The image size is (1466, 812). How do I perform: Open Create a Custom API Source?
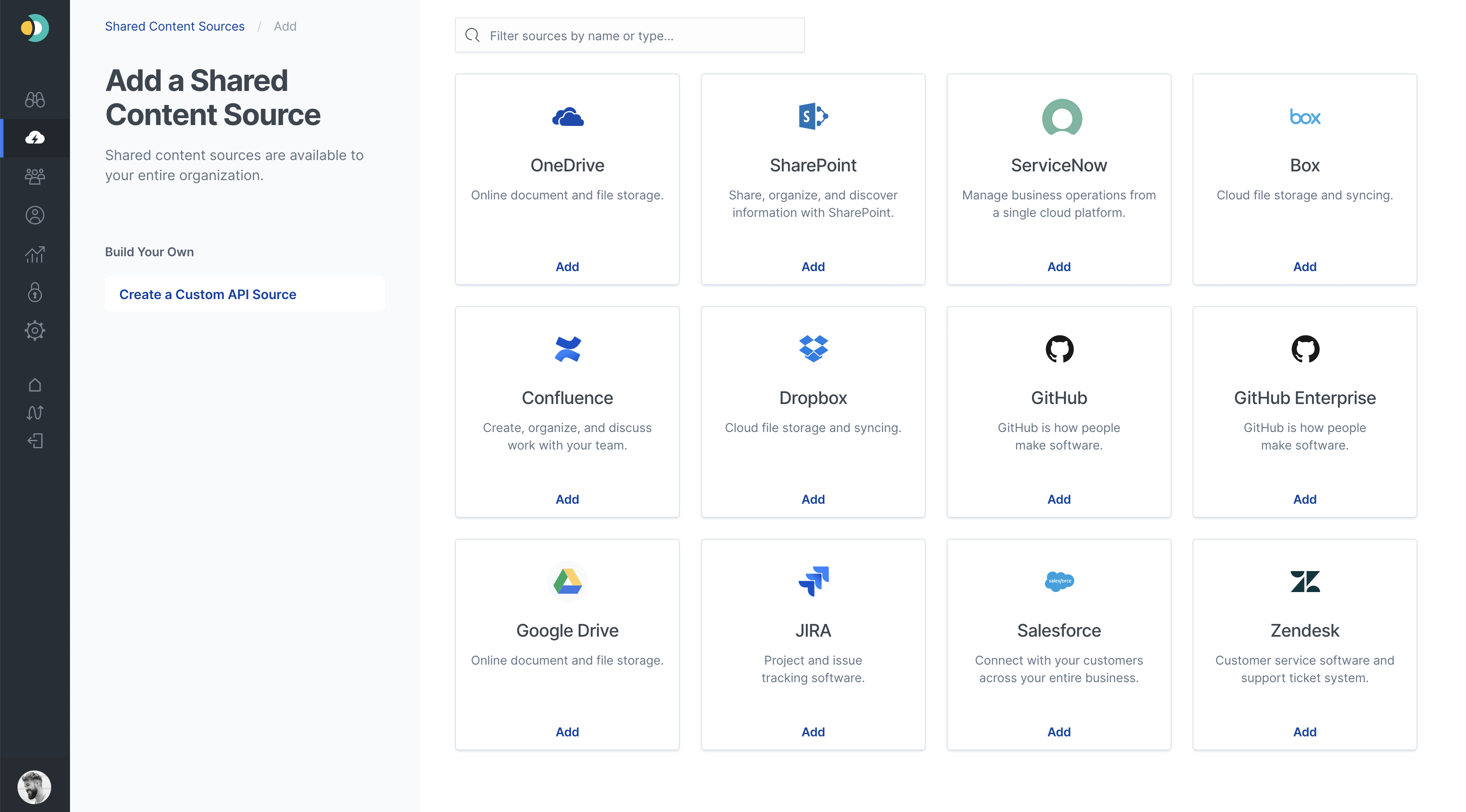coord(245,294)
